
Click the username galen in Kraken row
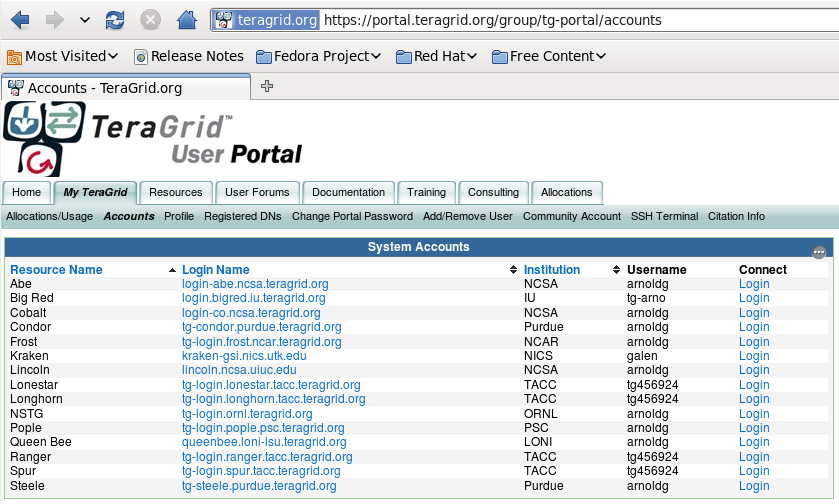(x=642, y=356)
